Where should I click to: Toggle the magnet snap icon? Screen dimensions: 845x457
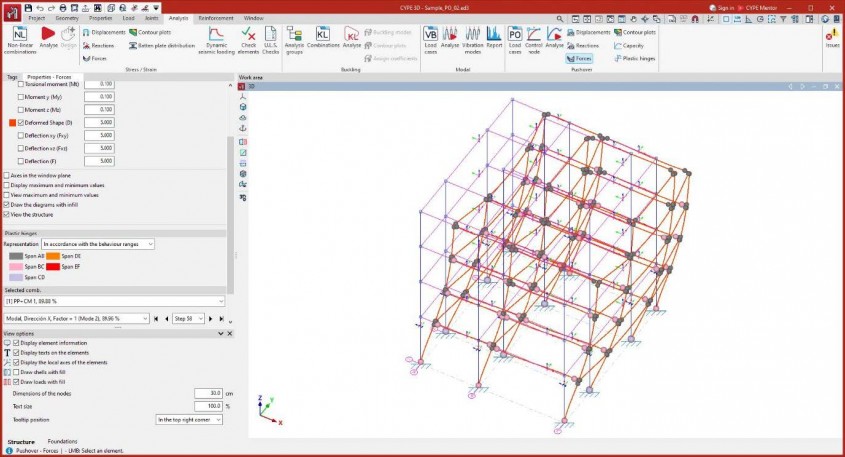pos(695,19)
